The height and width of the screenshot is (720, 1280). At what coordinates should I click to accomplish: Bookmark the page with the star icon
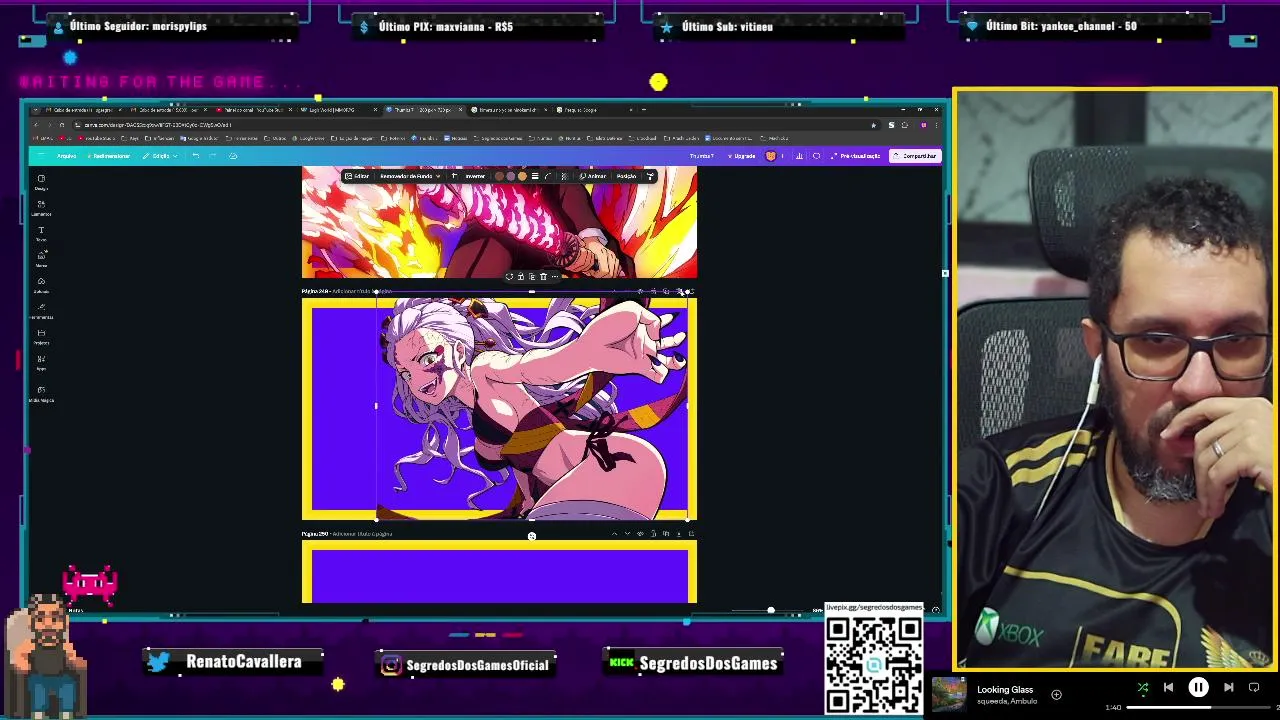pos(873,125)
